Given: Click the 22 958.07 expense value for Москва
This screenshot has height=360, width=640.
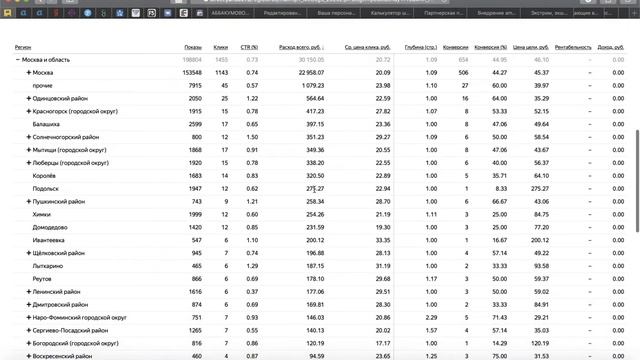Looking at the screenshot, I should click(311, 73).
